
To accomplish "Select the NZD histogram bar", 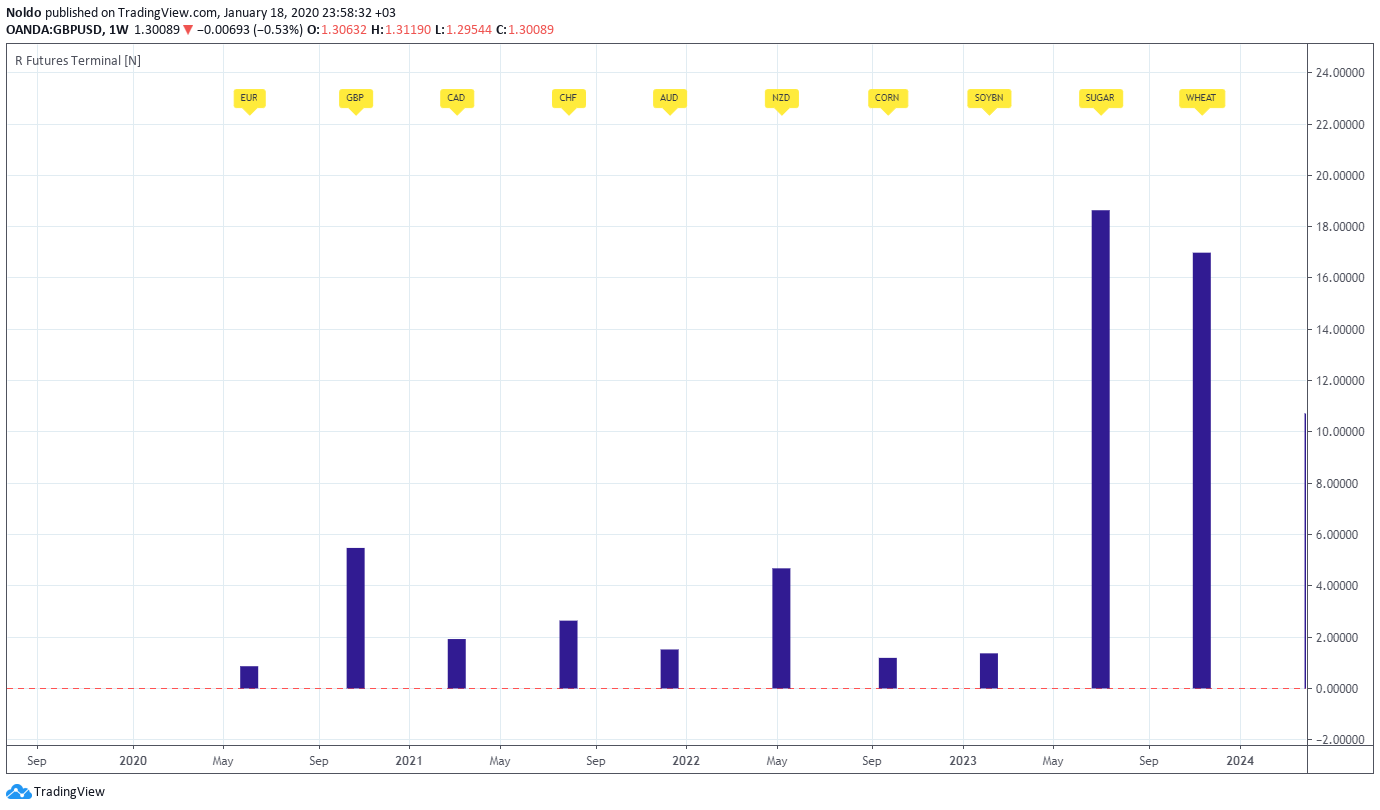I will pyautogui.click(x=781, y=628).
